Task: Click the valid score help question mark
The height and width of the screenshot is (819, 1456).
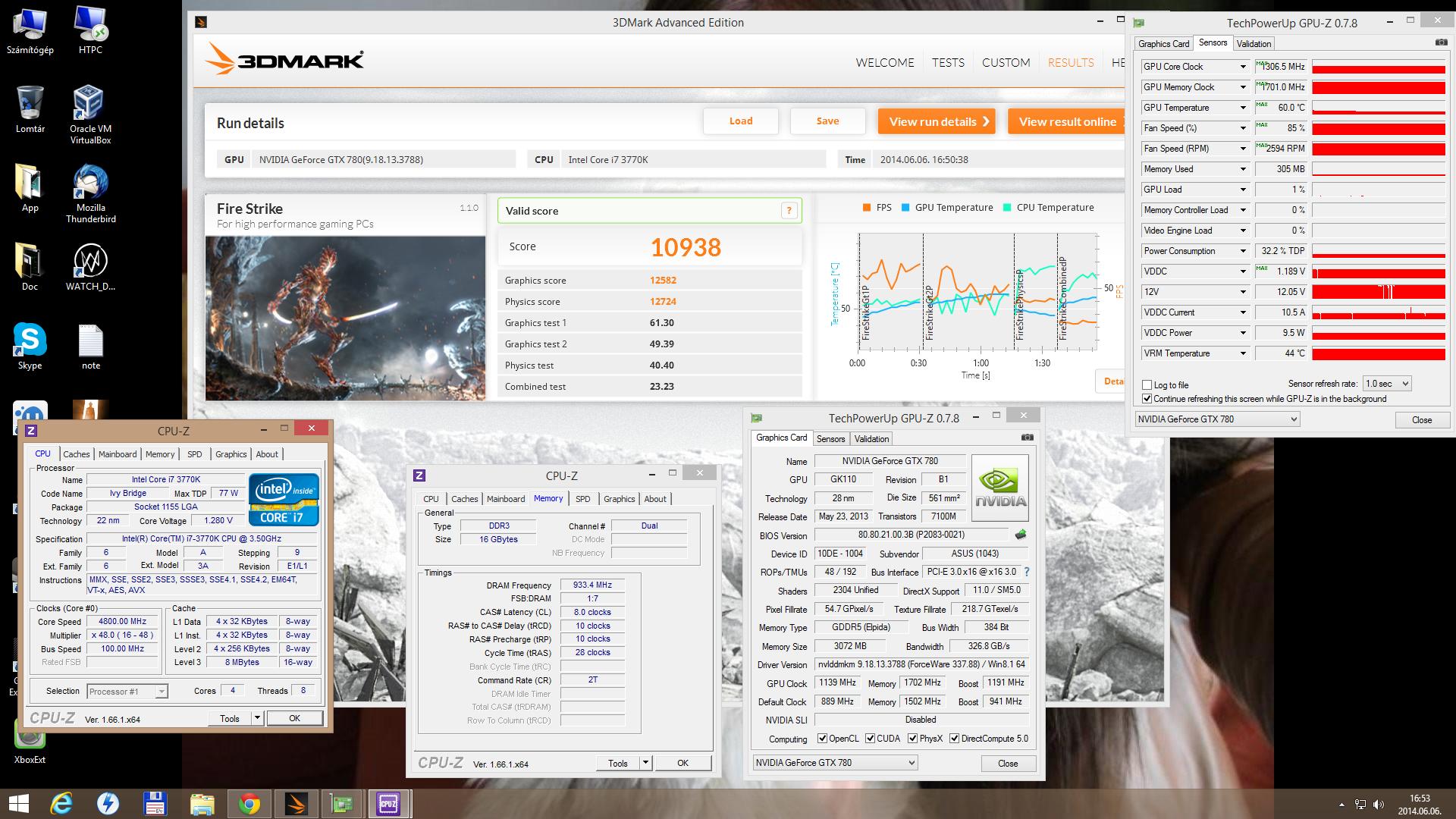Action: [789, 211]
